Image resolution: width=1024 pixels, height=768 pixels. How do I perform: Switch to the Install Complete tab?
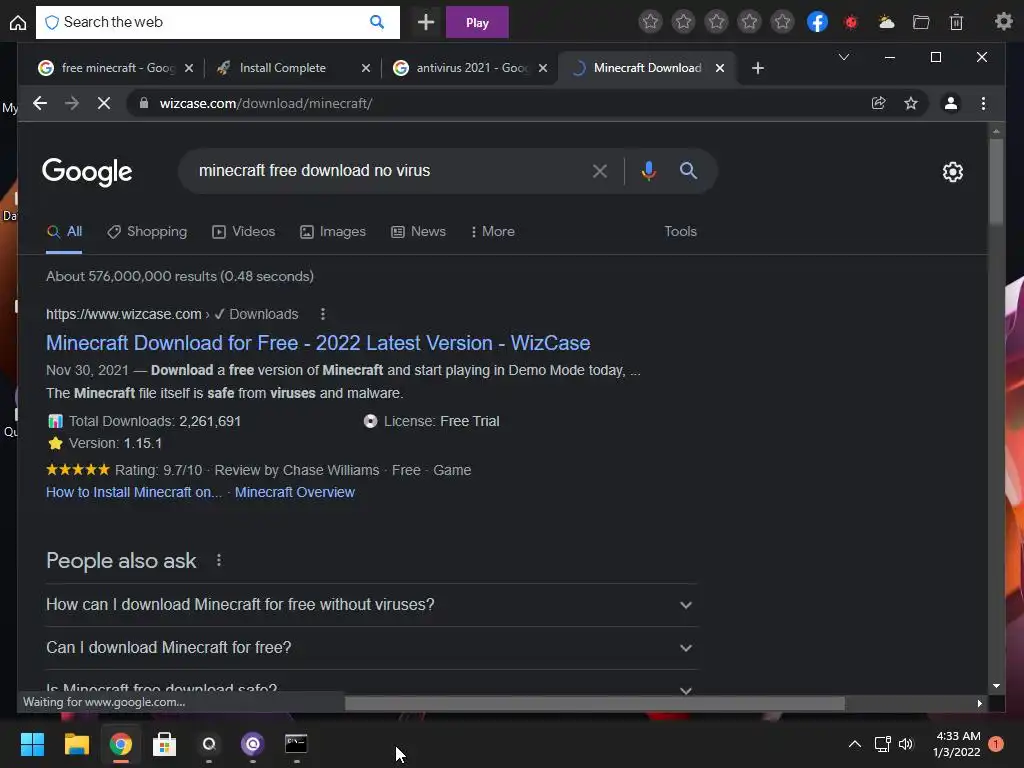tap(282, 68)
